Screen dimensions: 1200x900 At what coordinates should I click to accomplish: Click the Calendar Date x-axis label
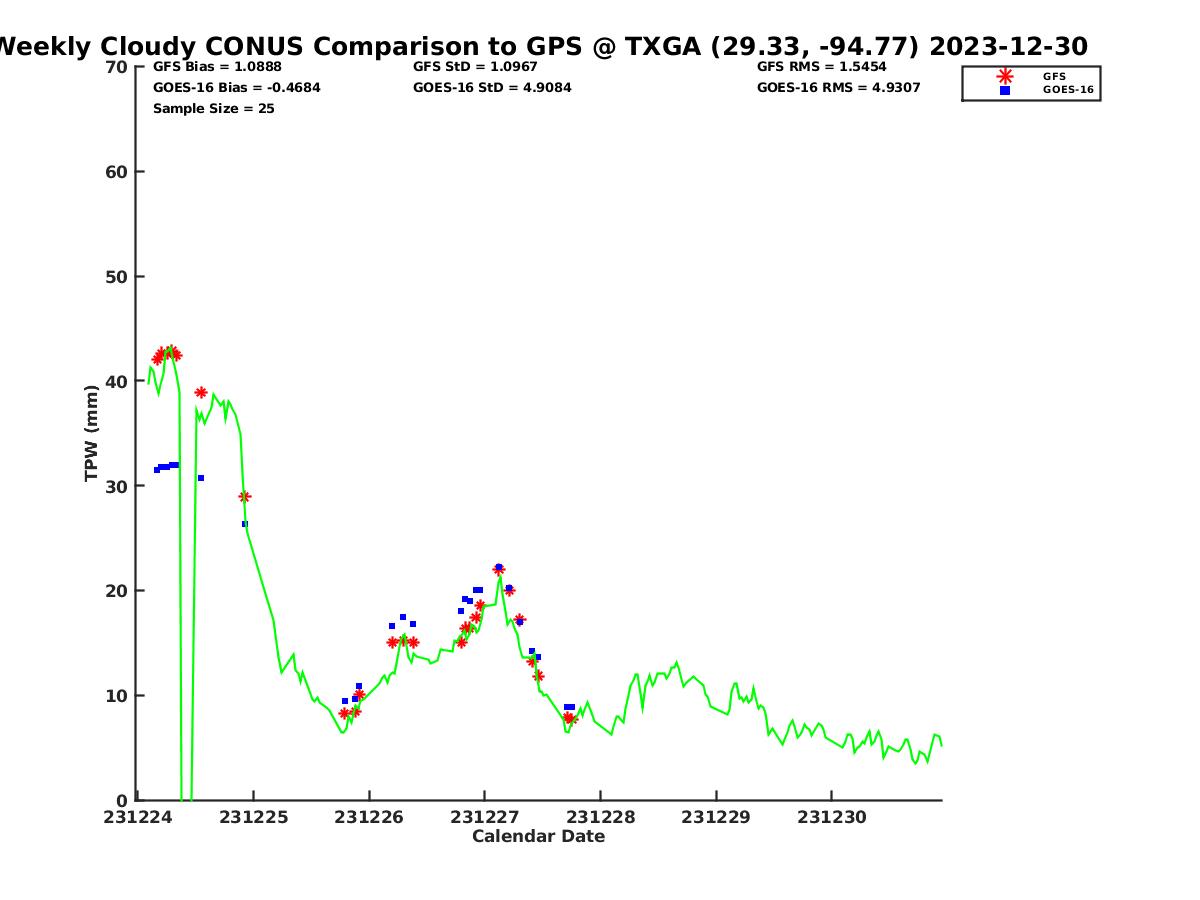click(538, 837)
